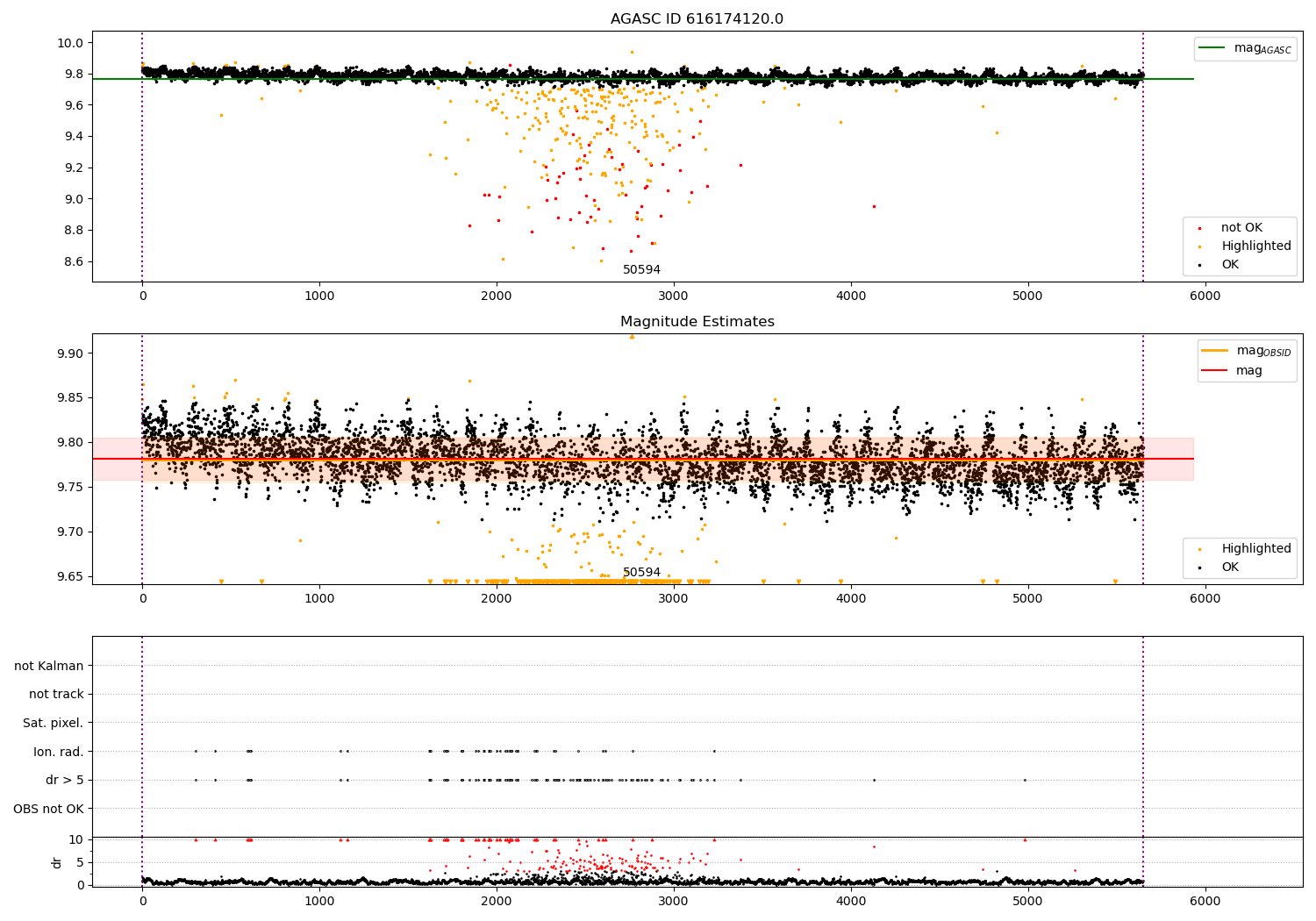Click the 'not Kalman' row label
Viewport: 1316px width, 921px height.
tap(49, 666)
